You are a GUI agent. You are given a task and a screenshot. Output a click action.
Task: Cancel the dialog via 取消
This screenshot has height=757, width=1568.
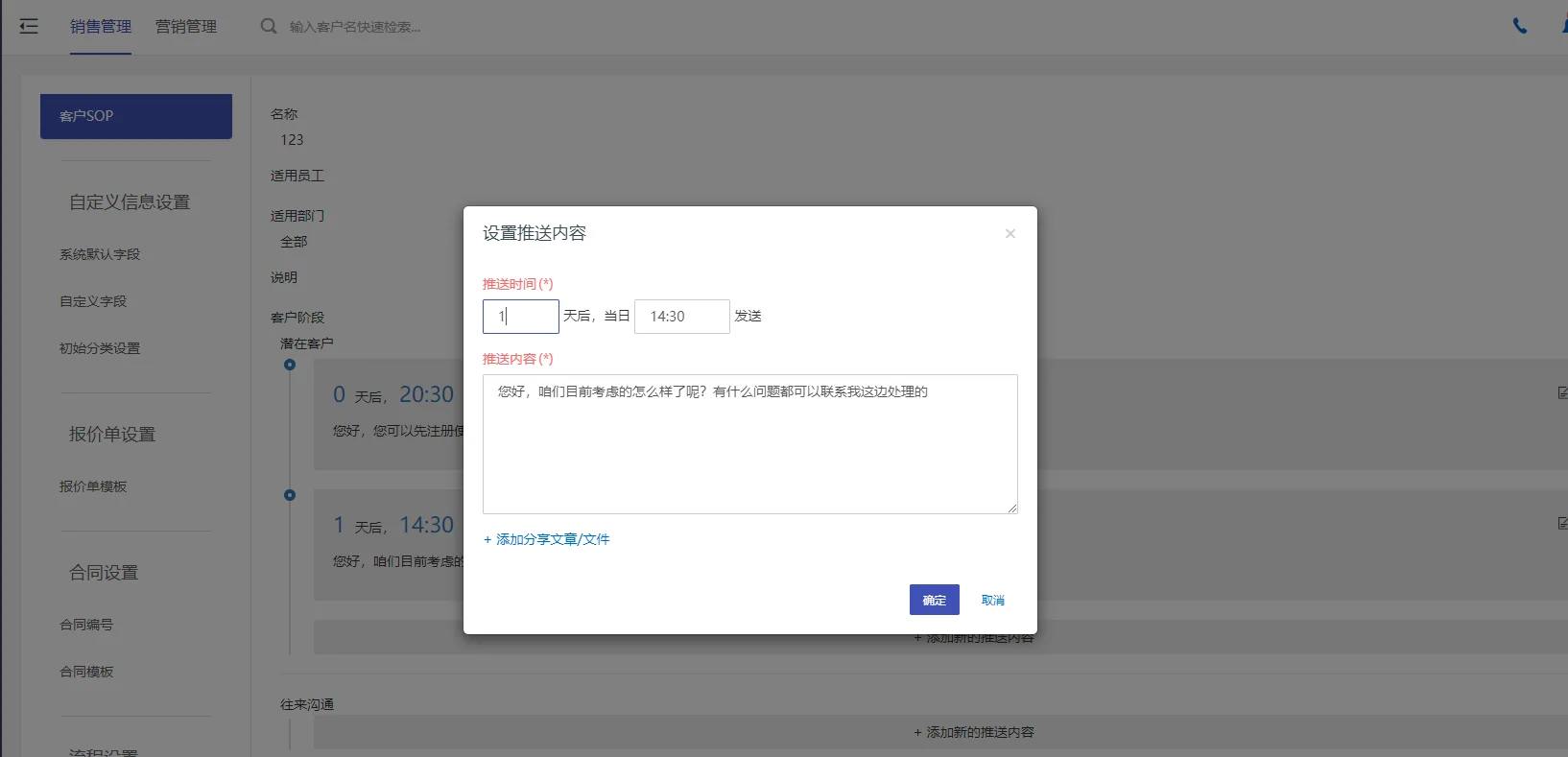pyautogui.click(x=993, y=600)
